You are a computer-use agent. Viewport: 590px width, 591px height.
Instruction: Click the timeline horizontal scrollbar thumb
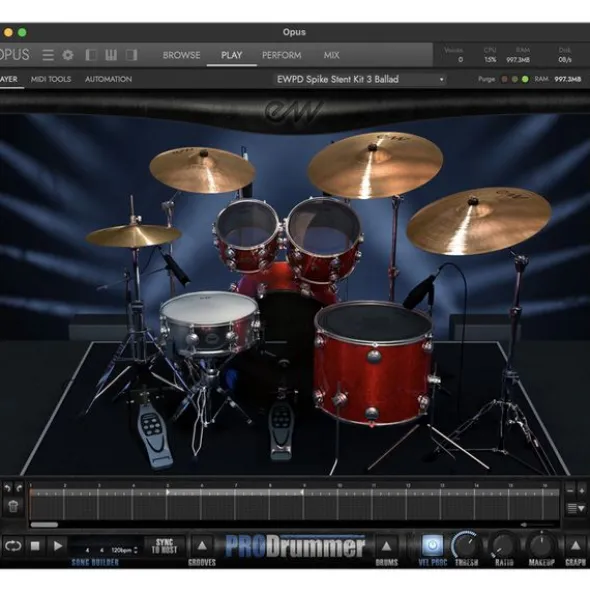tap(44, 525)
